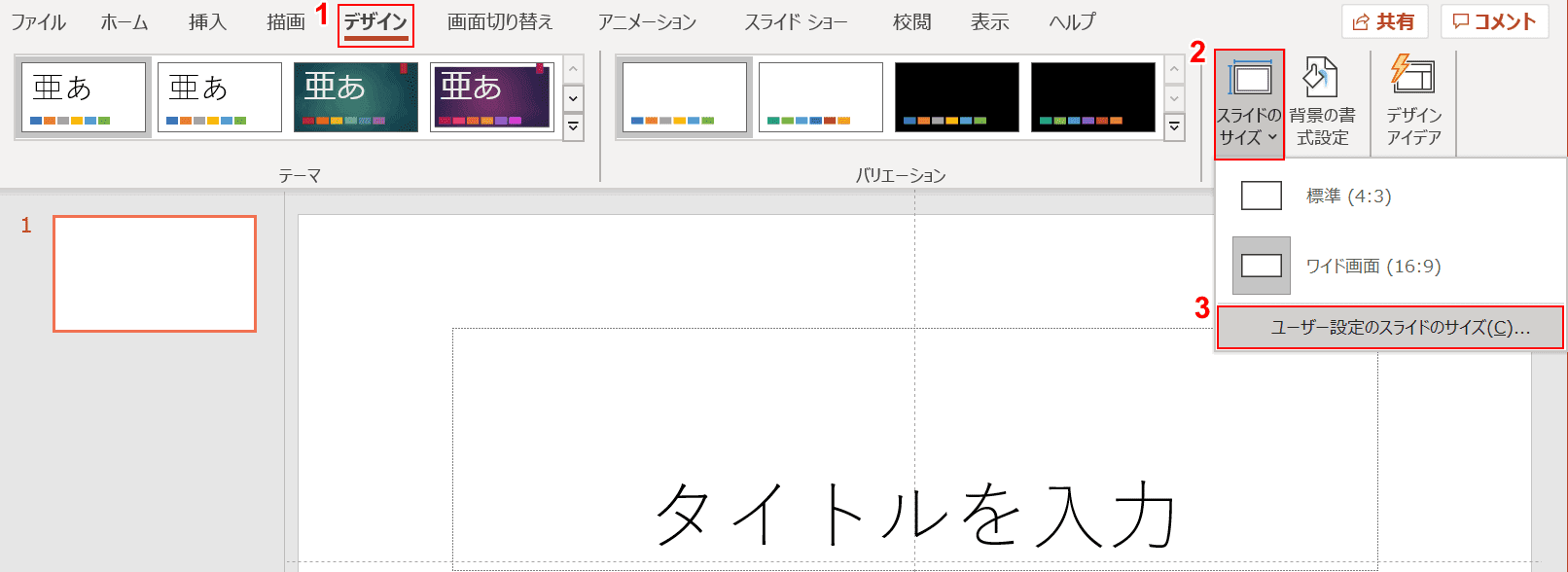Click the 16:9 widescreen slide icon

point(1262,266)
